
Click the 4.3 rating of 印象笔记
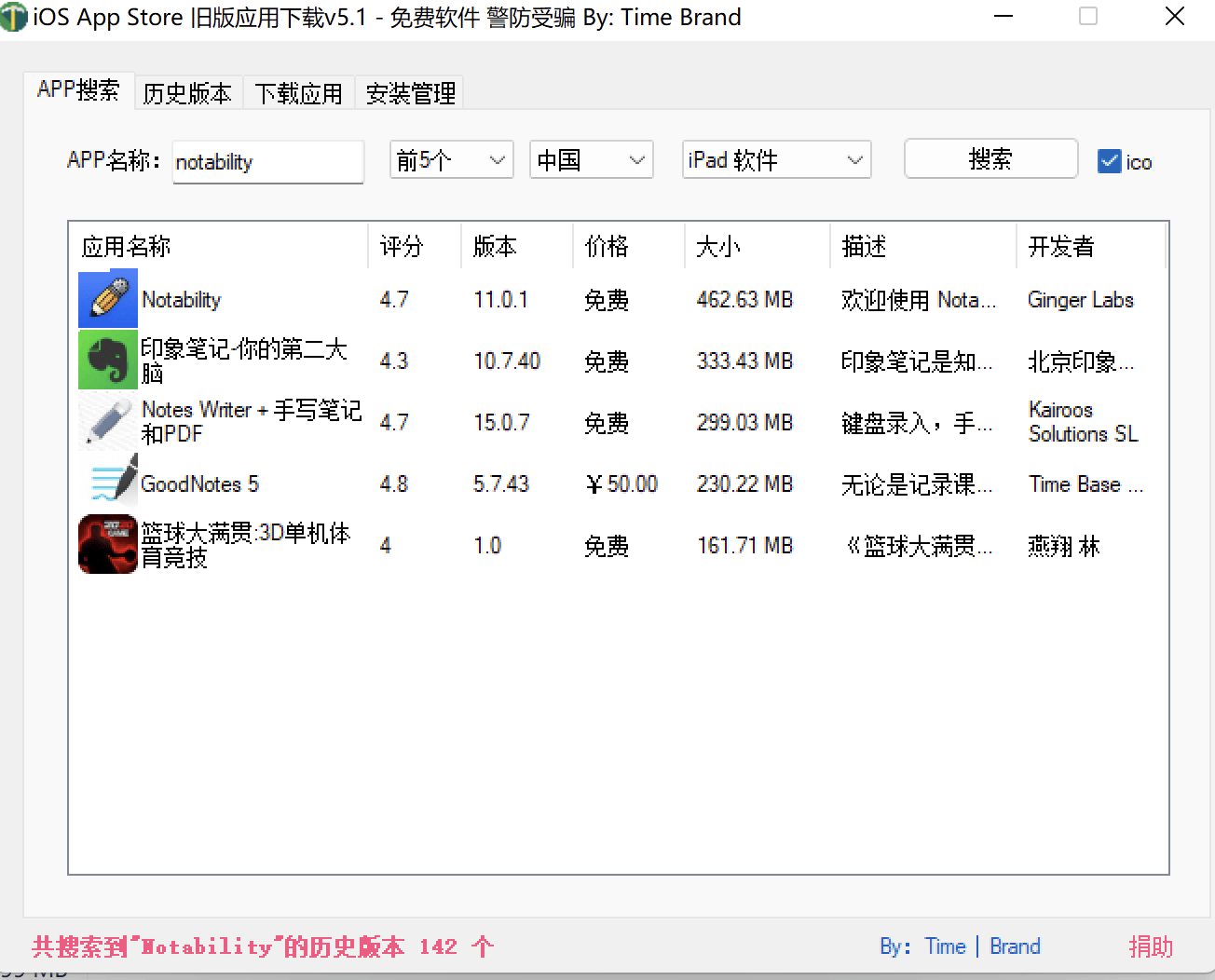(x=394, y=361)
